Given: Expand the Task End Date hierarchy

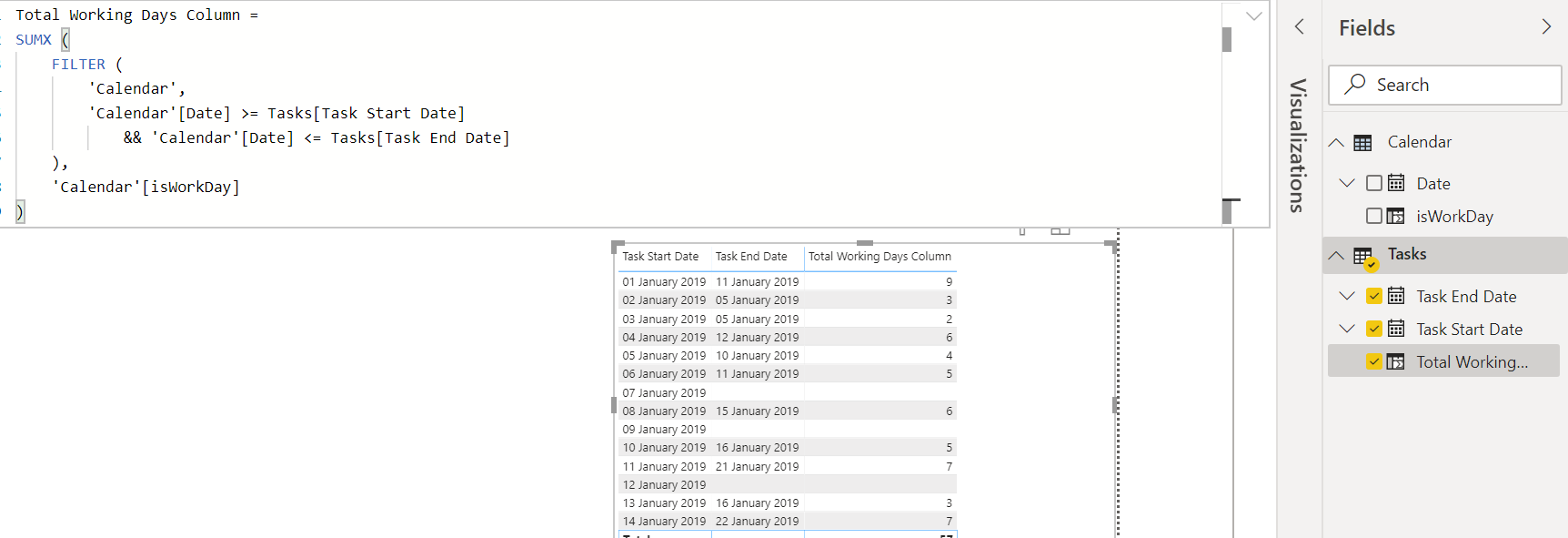Looking at the screenshot, I should 1347,296.
